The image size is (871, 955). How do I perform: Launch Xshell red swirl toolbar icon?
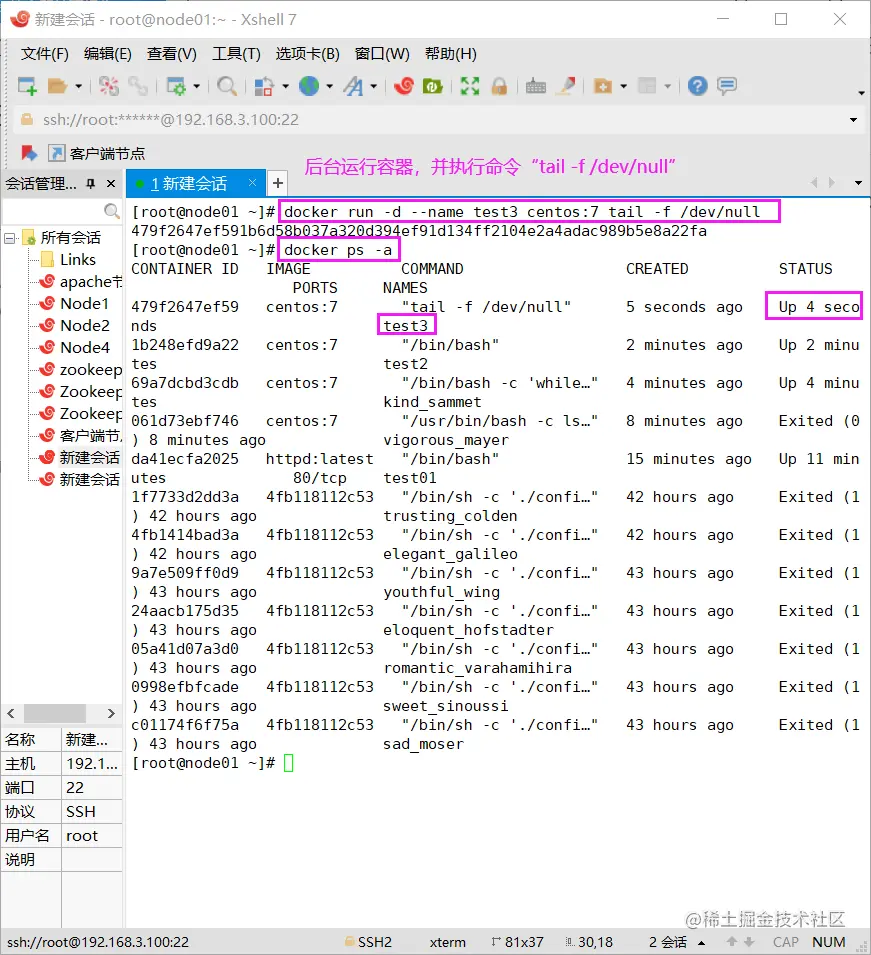coord(403,86)
